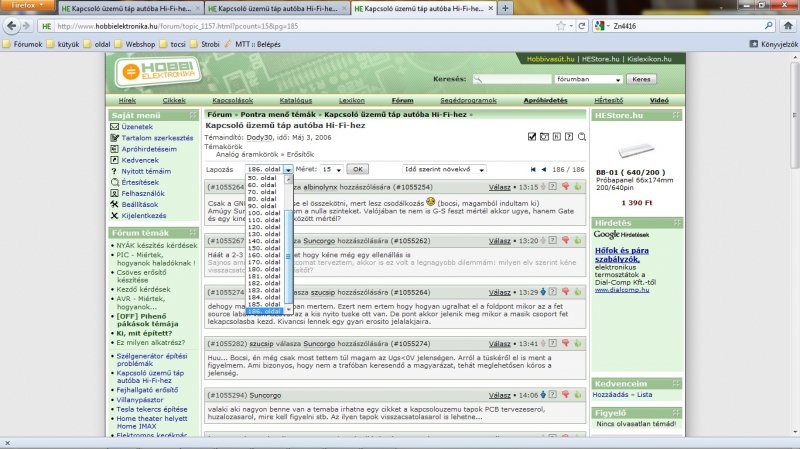Click the Firefox menu button
This screenshot has width=800, height=449.
(27, 6)
